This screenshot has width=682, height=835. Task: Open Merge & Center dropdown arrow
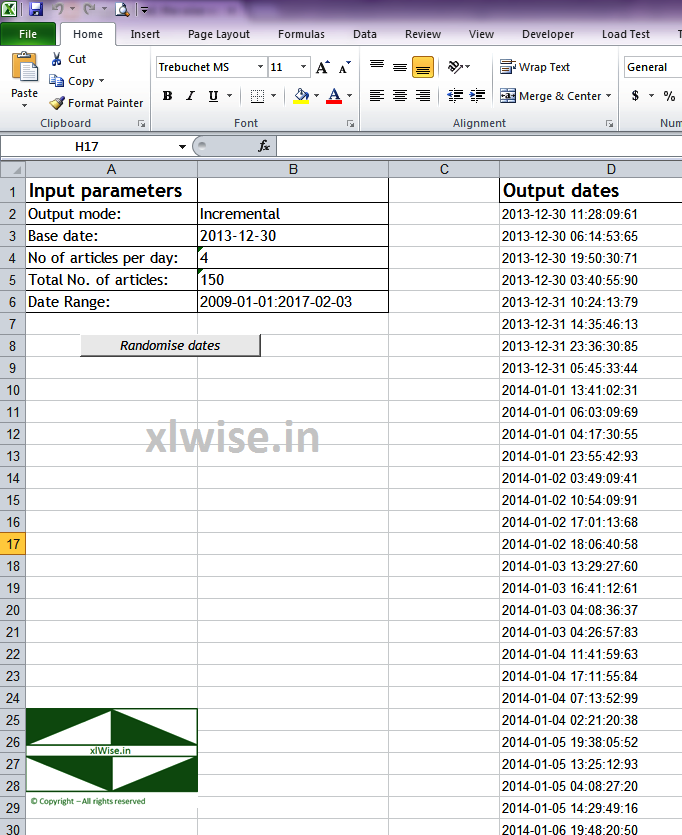[609, 96]
